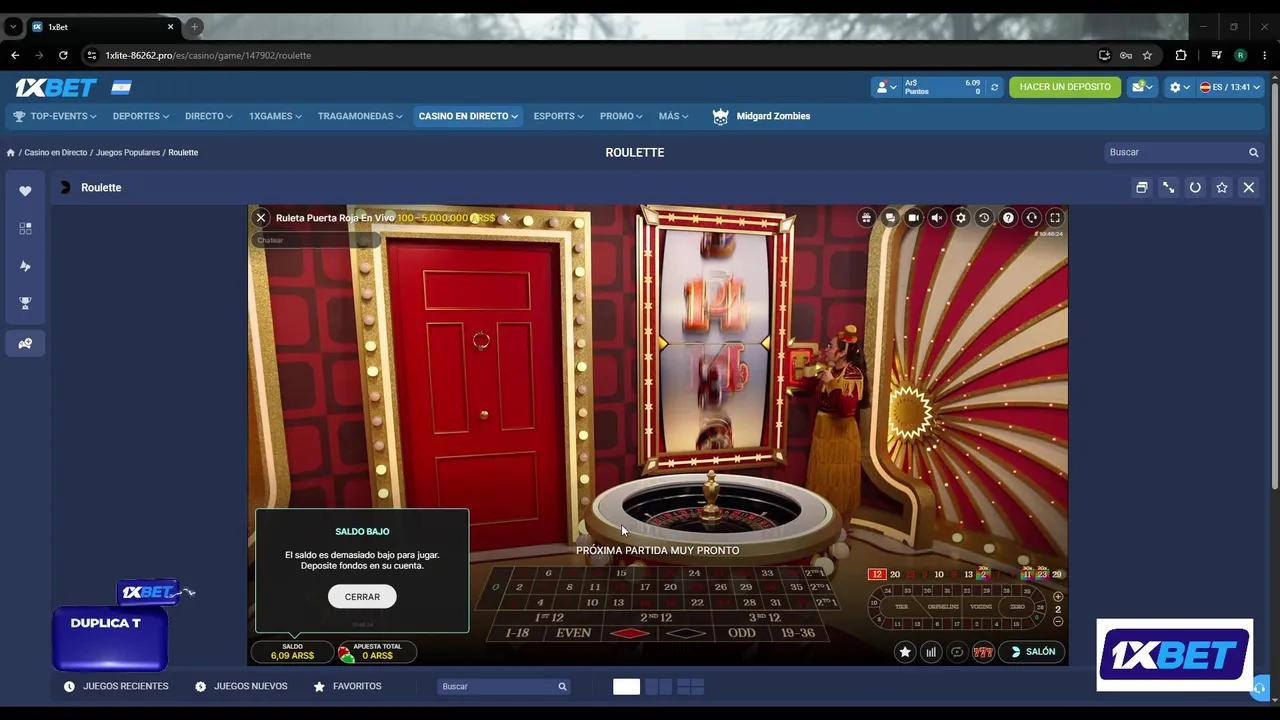This screenshot has width=1280, height=720.
Task: Close the Roulette game panel
Action: [x=1249, y=188]
